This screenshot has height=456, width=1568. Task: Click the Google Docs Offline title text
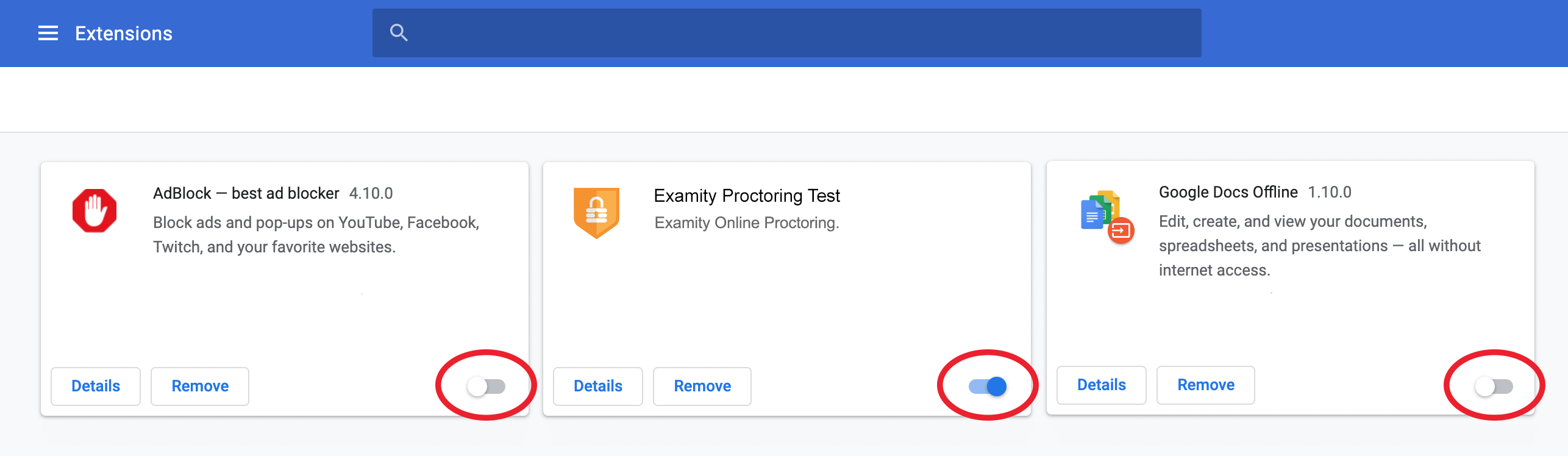click(1228, 192)
